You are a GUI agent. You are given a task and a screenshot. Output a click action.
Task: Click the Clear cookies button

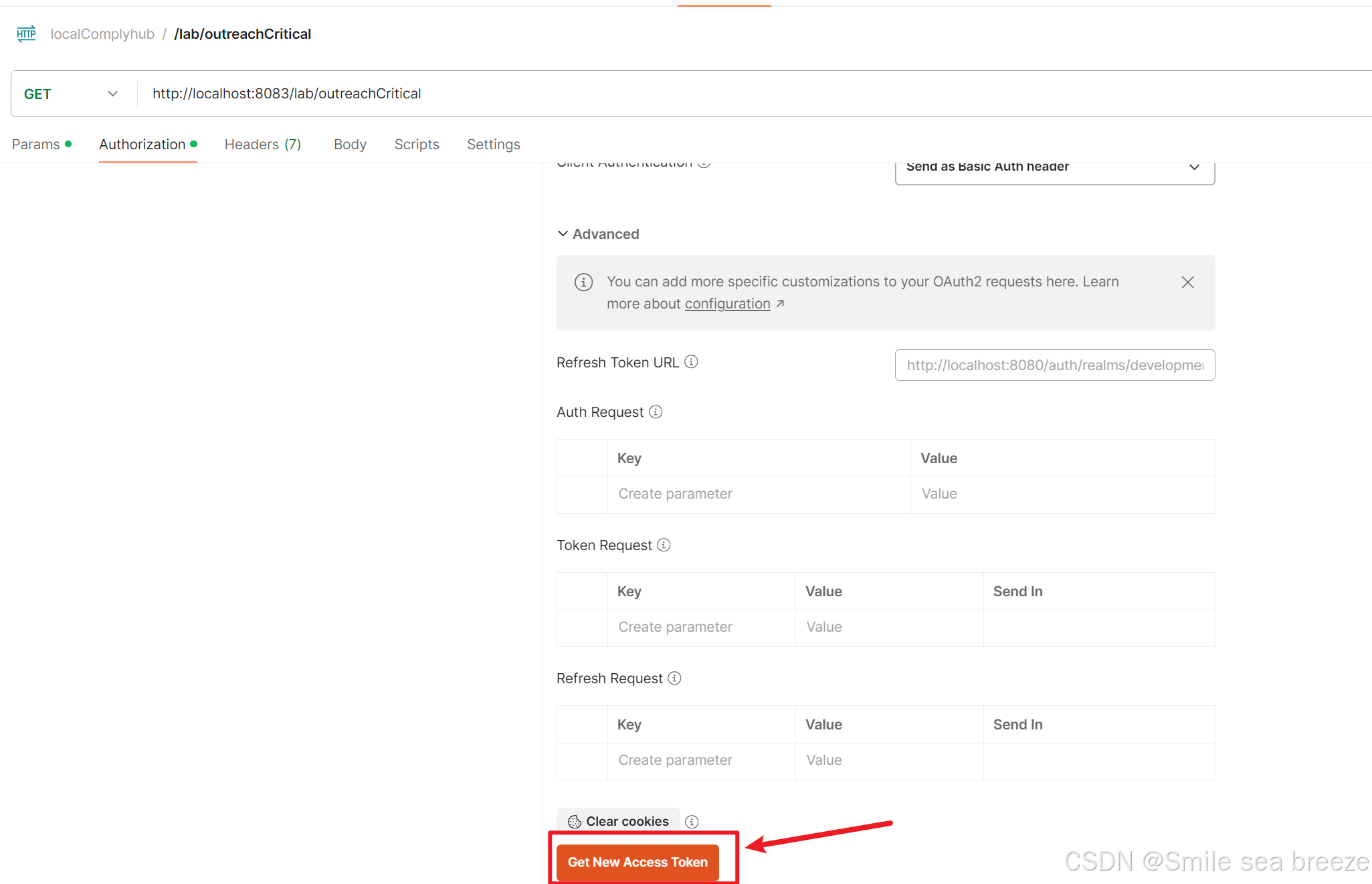point(618,821)
